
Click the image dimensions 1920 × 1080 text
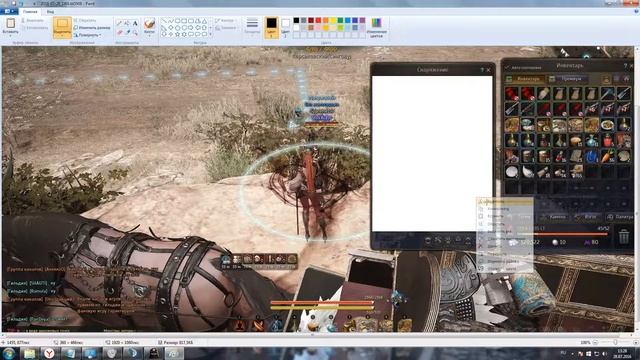click(126, 342)
